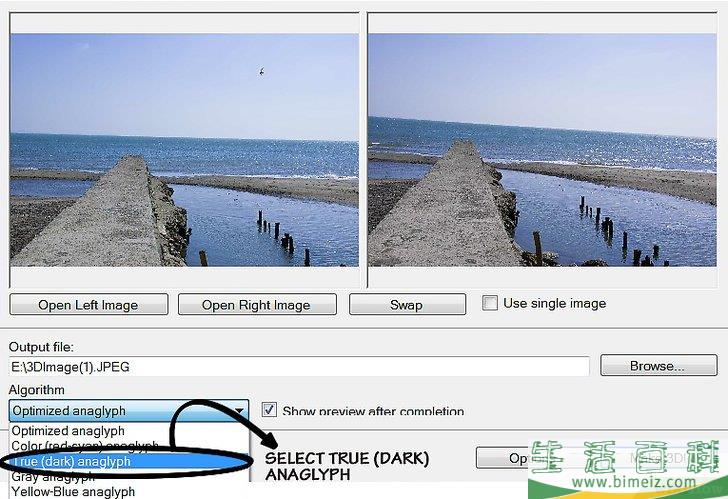Toggle Show preview after completion checkbox

point(269,410)
